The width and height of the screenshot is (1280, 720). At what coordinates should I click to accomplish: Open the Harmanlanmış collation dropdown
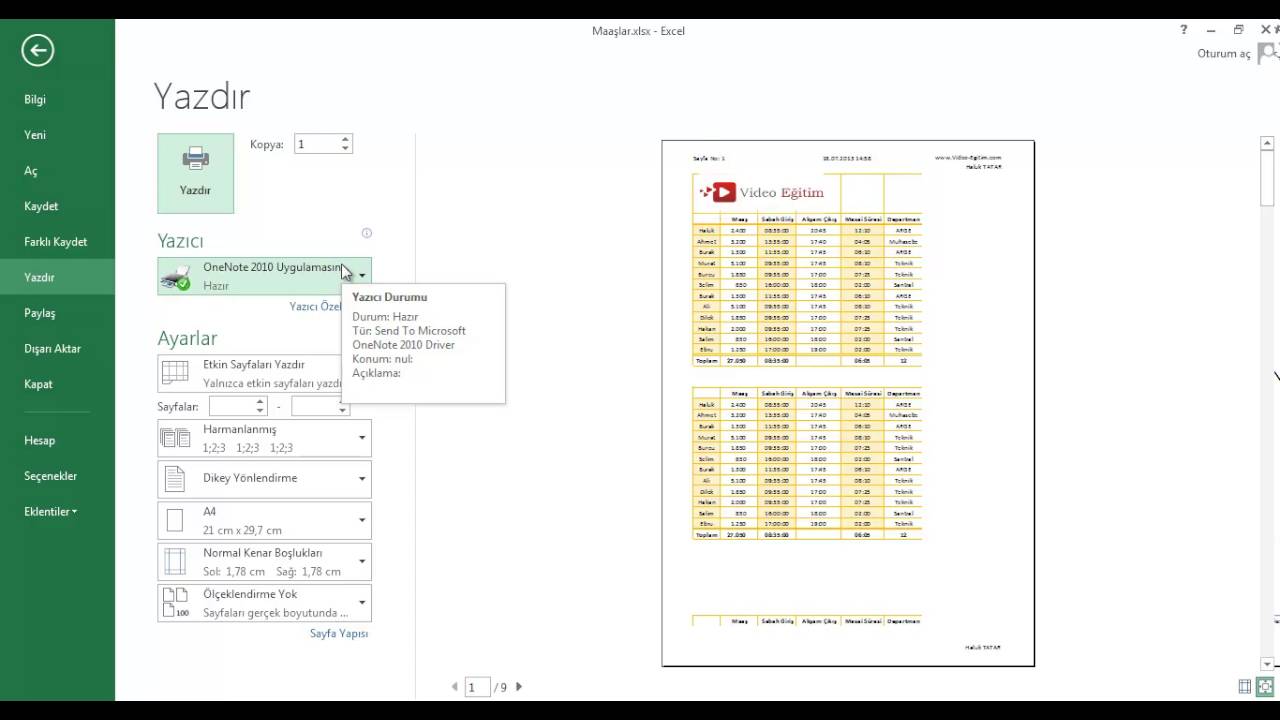click(x=264, y=438)
